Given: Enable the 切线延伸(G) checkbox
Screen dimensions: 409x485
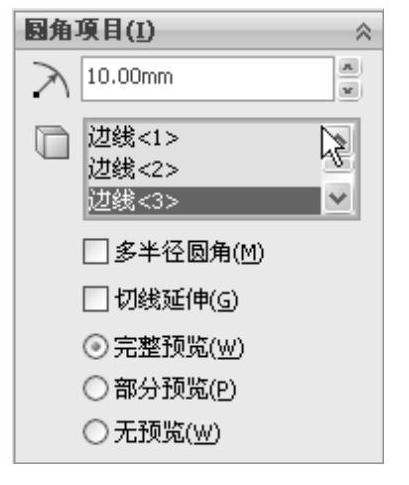Looking at the screenshot, I should click(x=95, y=299).
